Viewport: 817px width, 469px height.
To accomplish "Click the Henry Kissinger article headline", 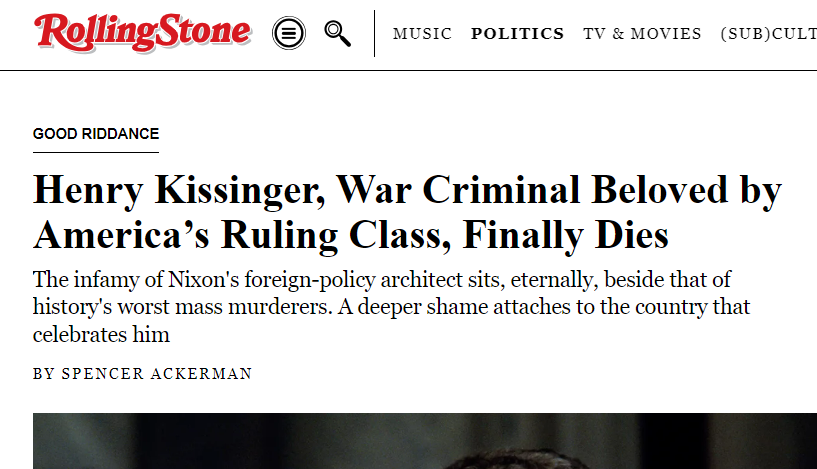I will (x=407, y=213).
